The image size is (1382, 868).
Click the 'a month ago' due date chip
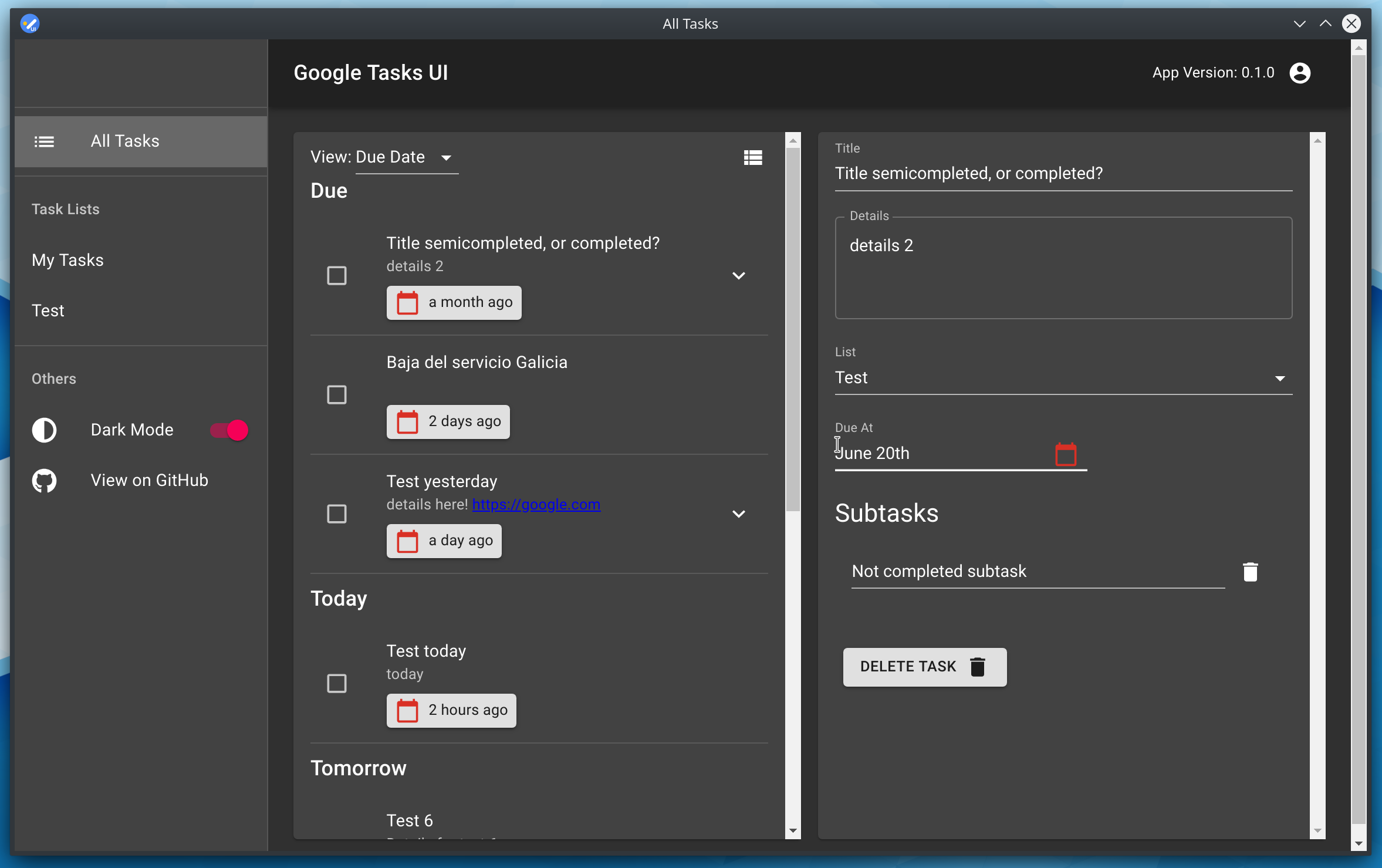click(454, 303)
